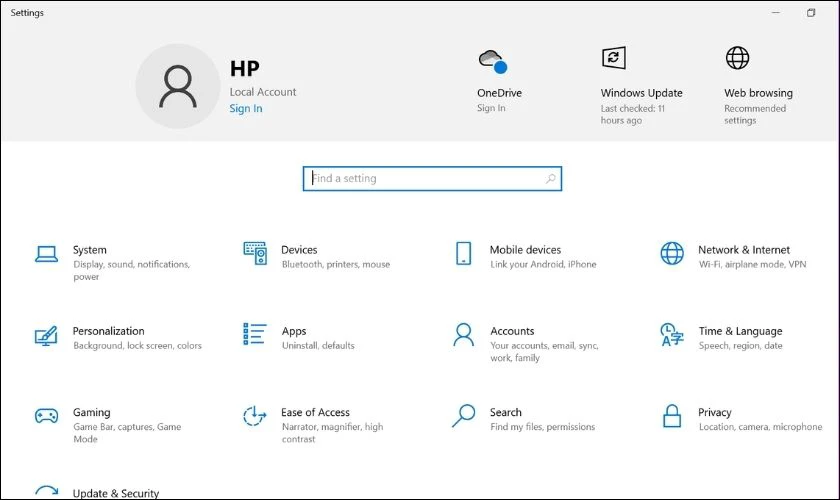840x500 pixels.
Task: Open the Windows Update title link
Action: (642, 93)
